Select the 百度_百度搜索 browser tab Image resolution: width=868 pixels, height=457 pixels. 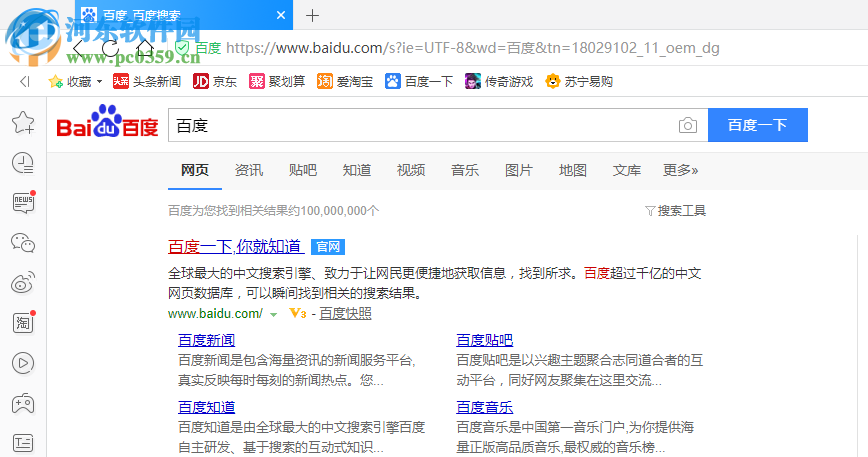tap(184, 15)
